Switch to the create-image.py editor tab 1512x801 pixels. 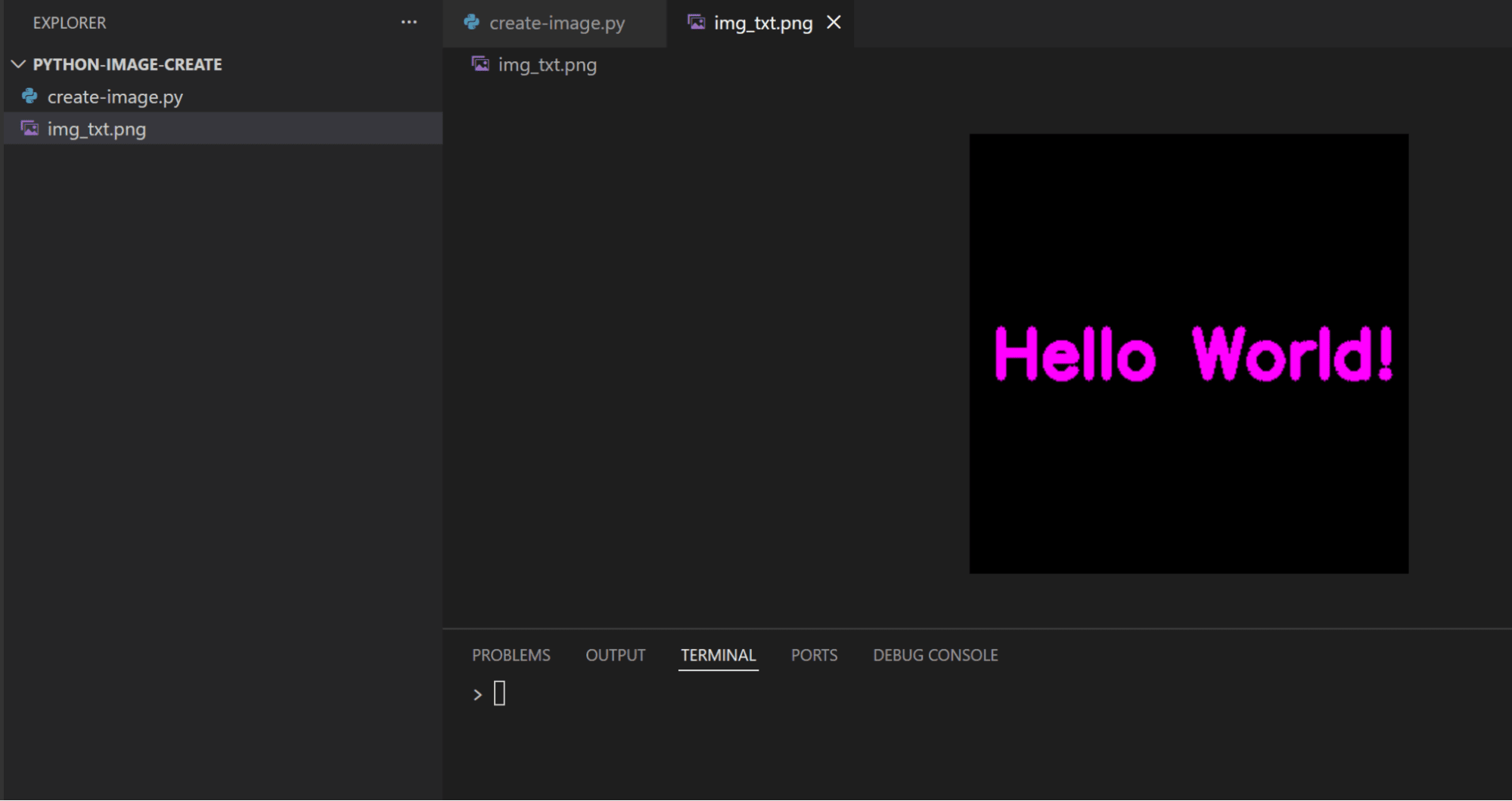click(x=557, y=23)
